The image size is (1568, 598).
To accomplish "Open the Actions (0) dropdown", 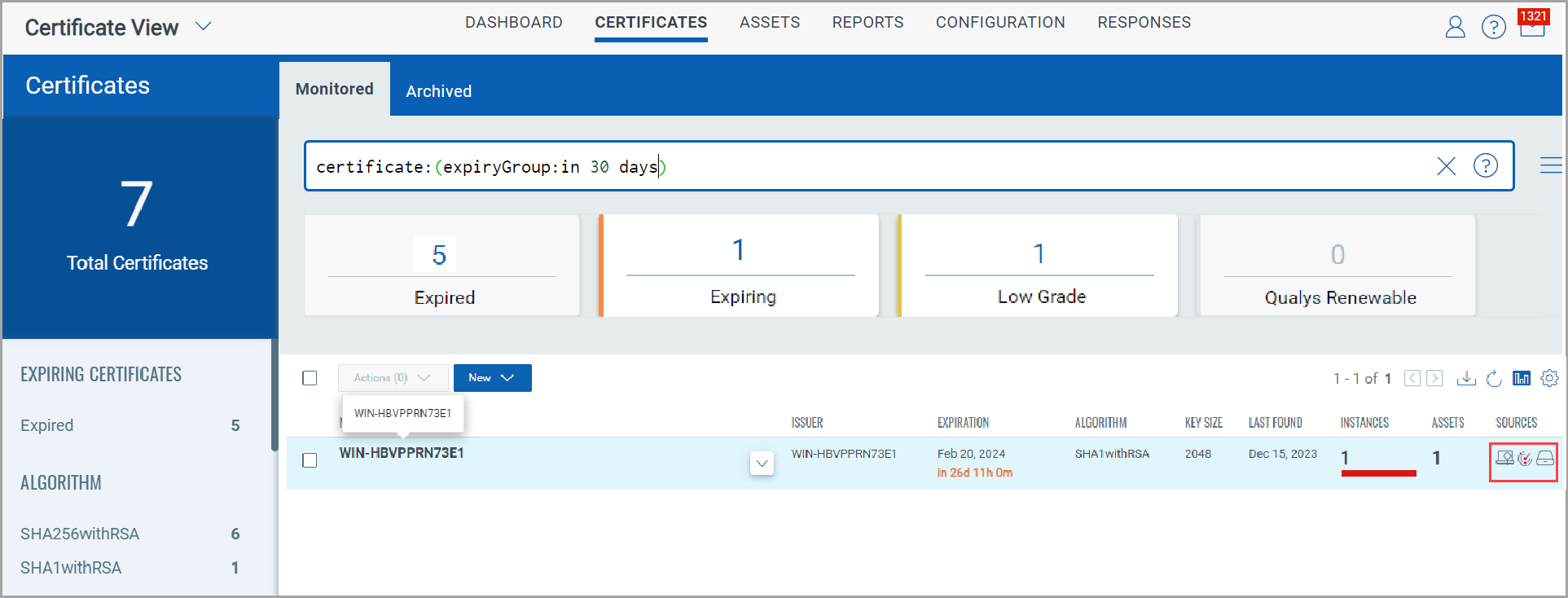I will click(393, 378).
